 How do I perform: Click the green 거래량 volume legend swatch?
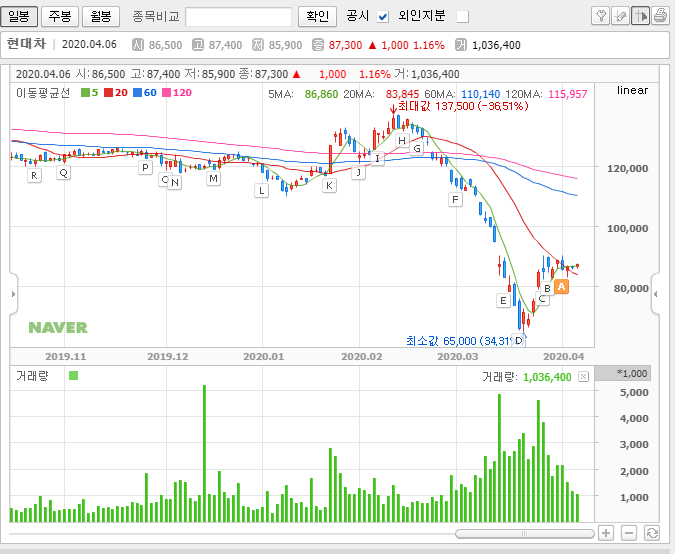[74, 376]
